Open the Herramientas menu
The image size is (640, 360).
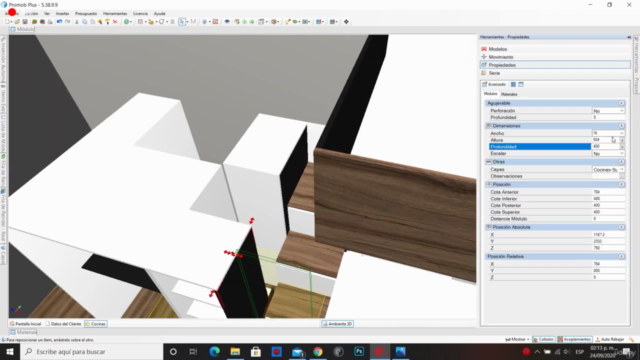115,13
